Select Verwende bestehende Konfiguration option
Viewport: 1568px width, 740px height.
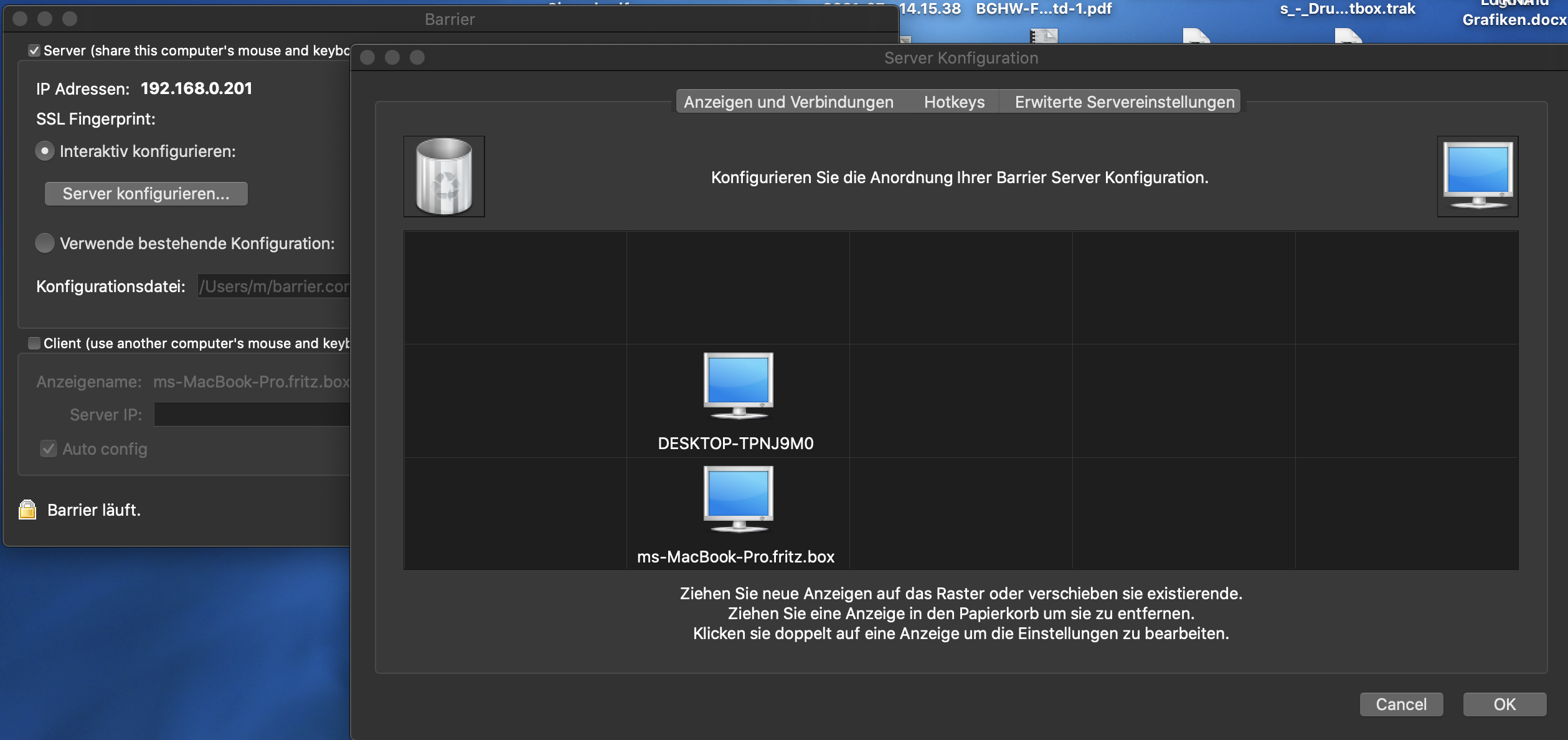[x=44, y=243]
